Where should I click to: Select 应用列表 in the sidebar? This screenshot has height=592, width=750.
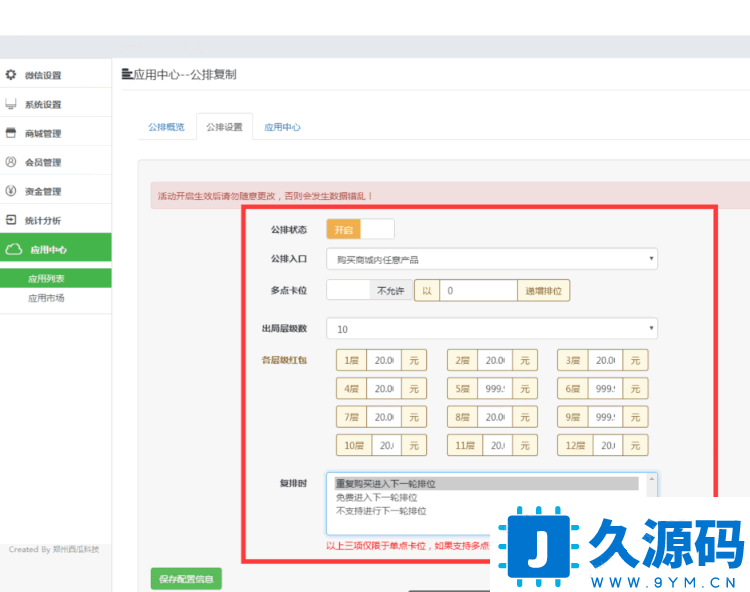(46, 279)
